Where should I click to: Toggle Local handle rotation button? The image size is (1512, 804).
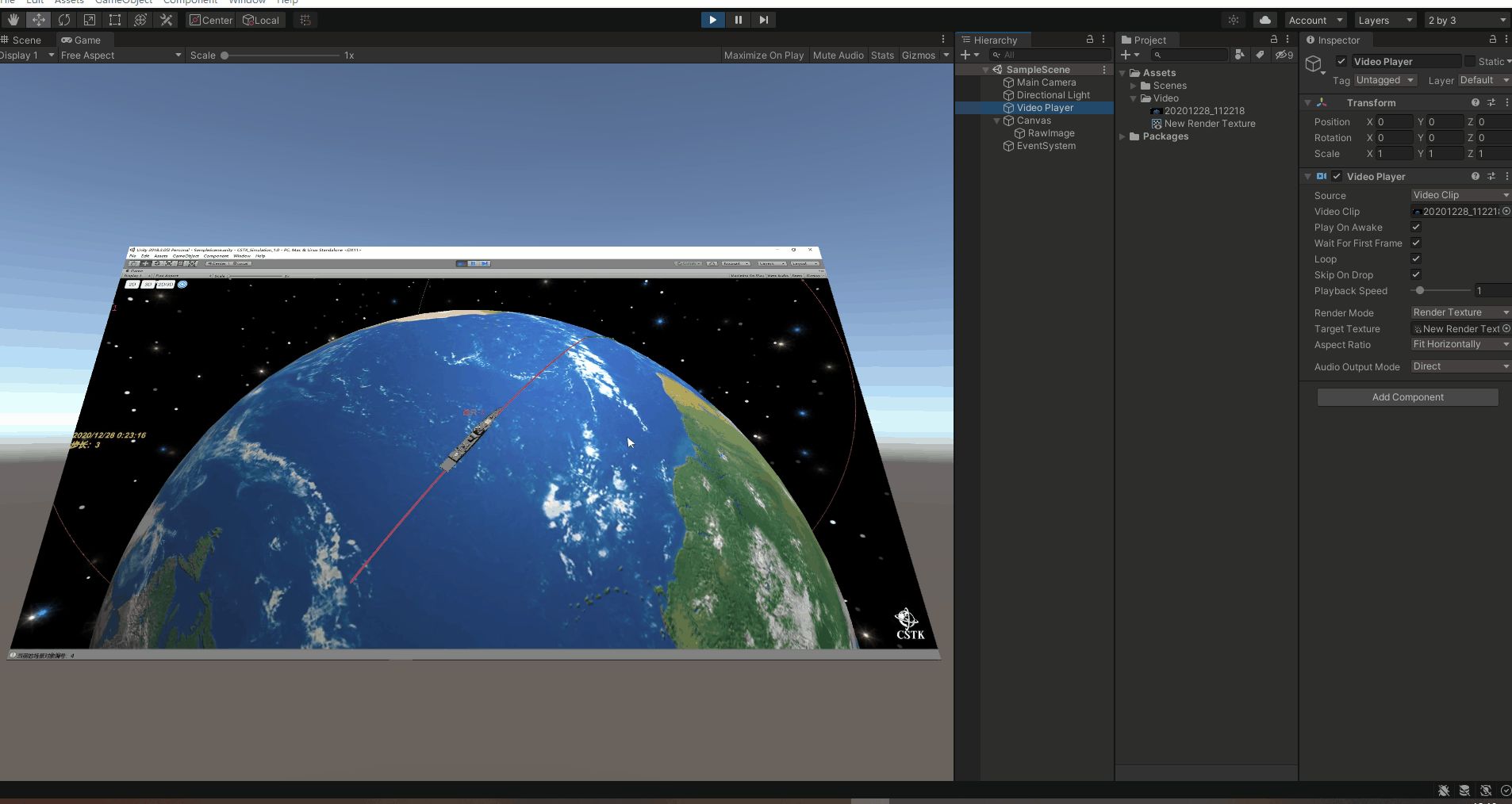point(261,20)
